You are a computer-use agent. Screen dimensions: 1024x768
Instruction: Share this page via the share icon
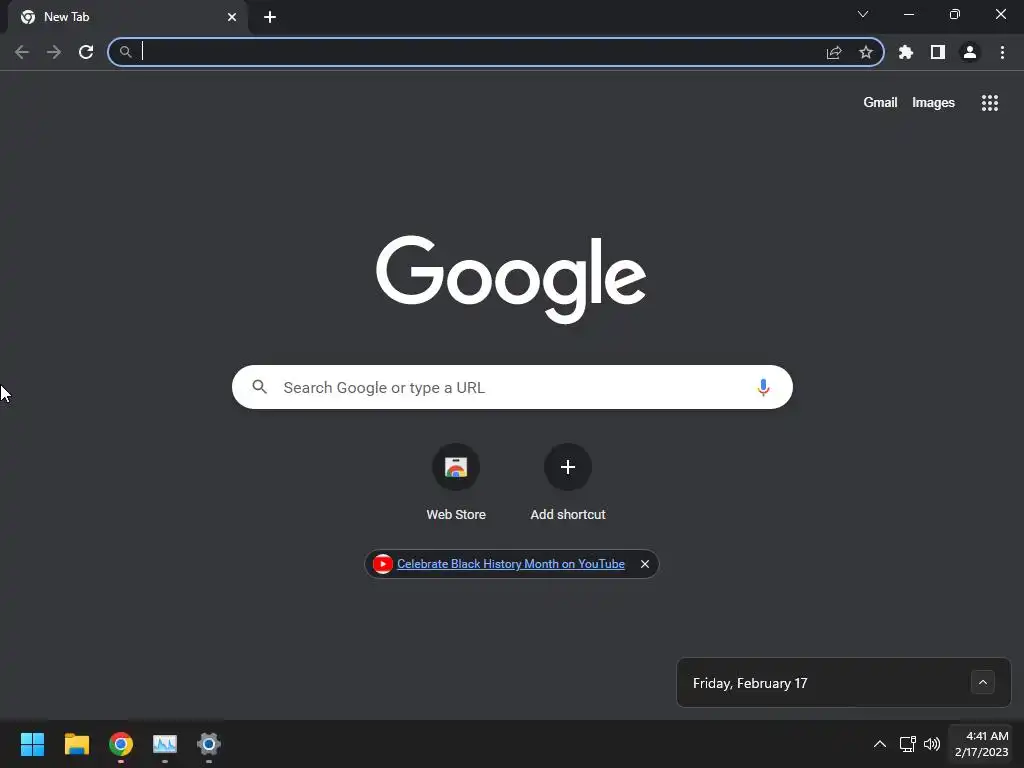(x=834, y=52)
